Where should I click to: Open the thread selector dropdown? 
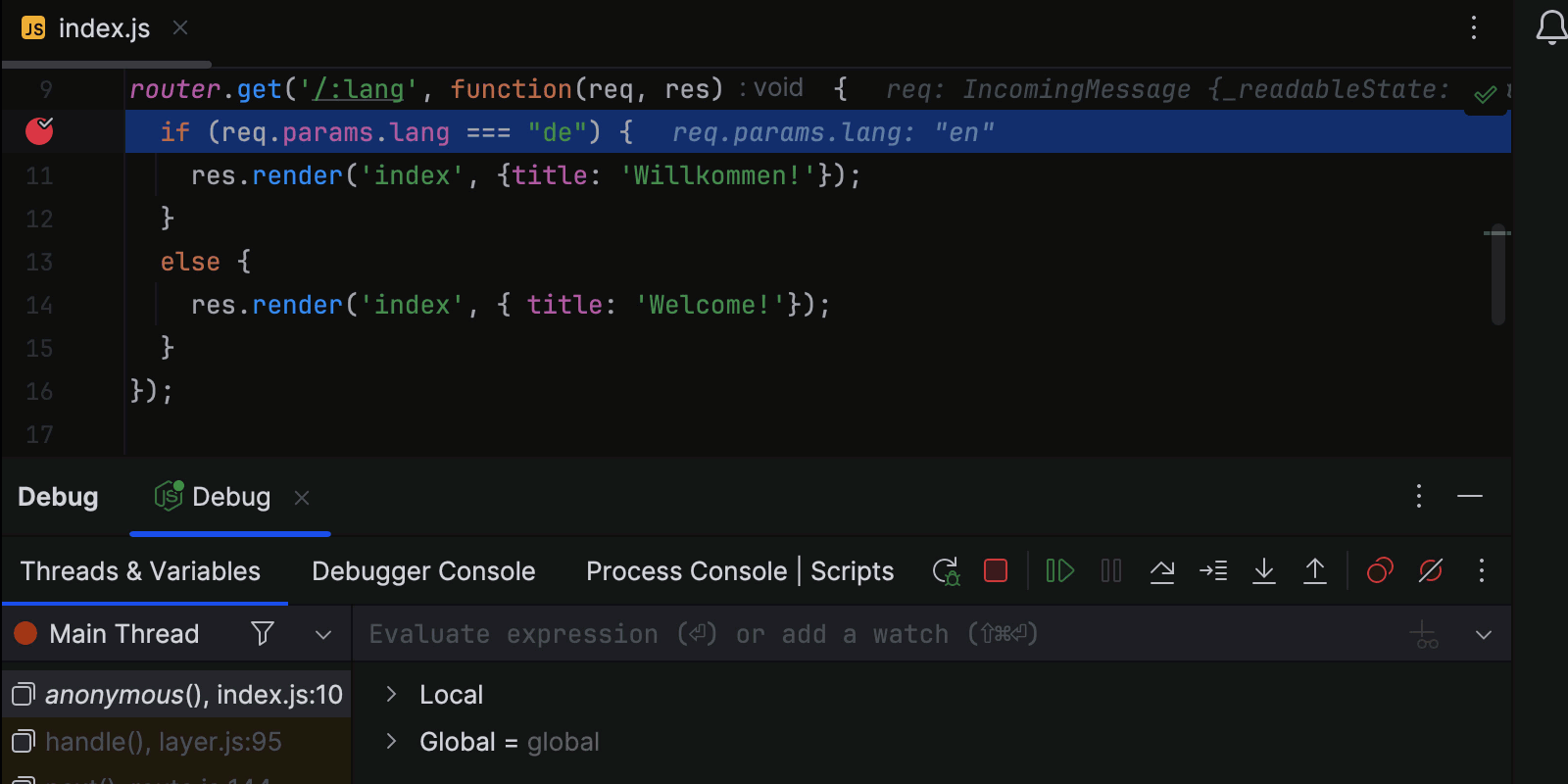pyautogui.click(x=323, y=635)
